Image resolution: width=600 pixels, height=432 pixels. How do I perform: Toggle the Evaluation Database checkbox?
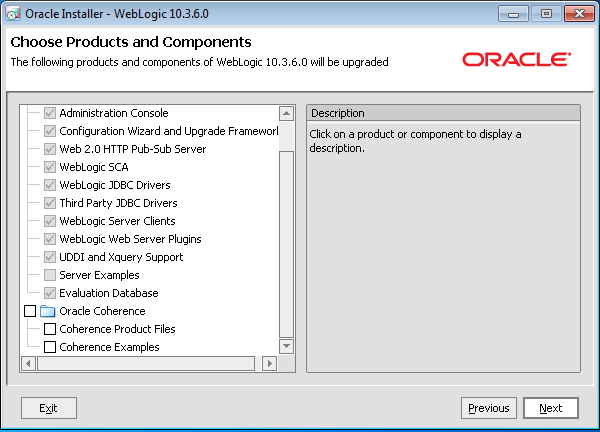click(x=50, y=293)
